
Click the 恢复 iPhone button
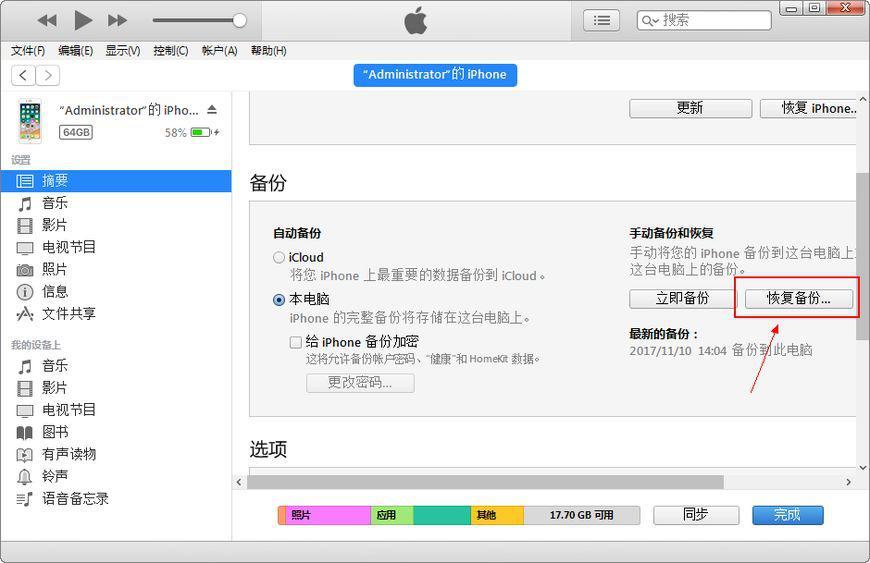pos(808,108)
